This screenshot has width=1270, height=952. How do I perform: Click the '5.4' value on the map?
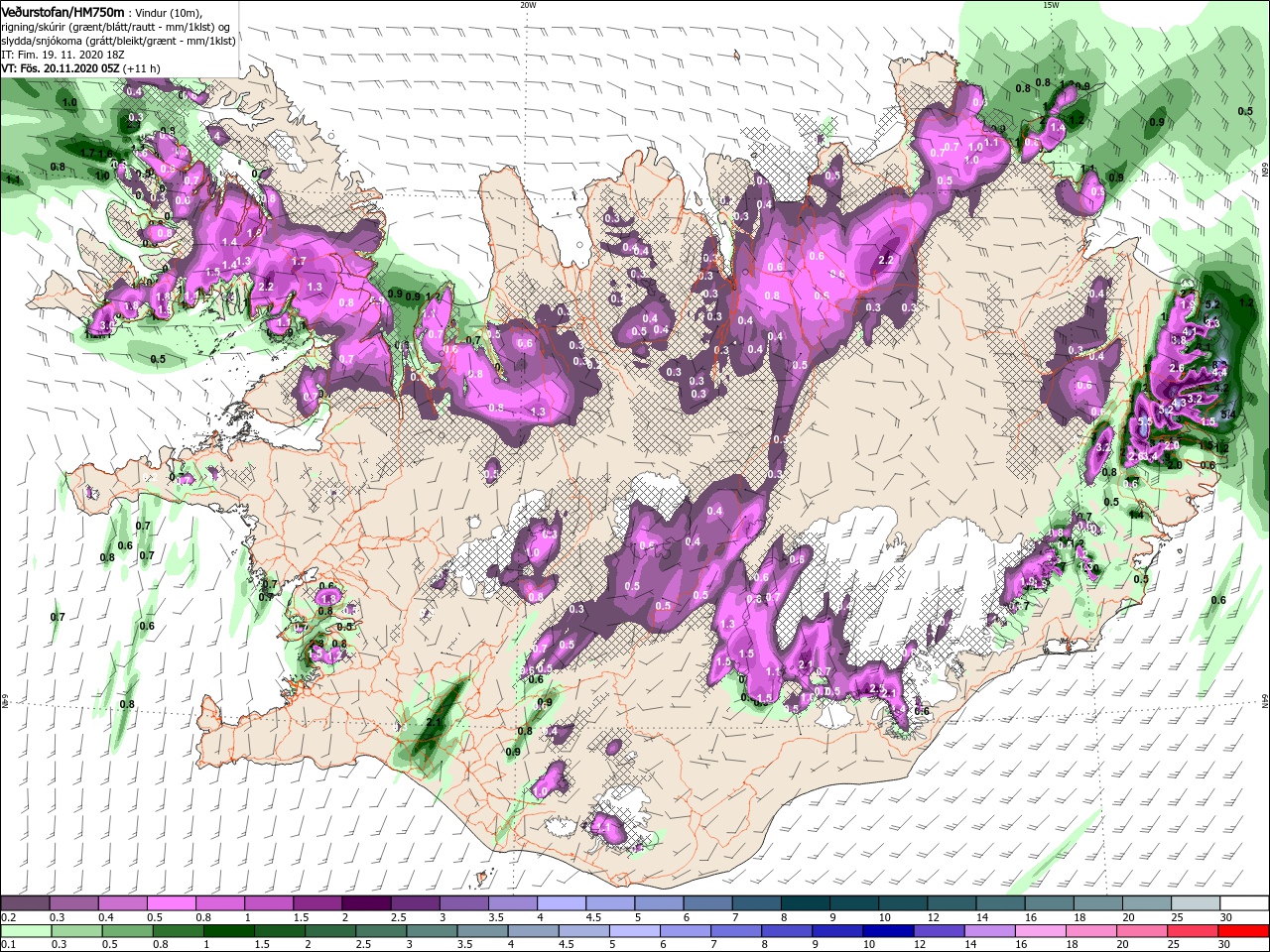(x=1228, y=414)
